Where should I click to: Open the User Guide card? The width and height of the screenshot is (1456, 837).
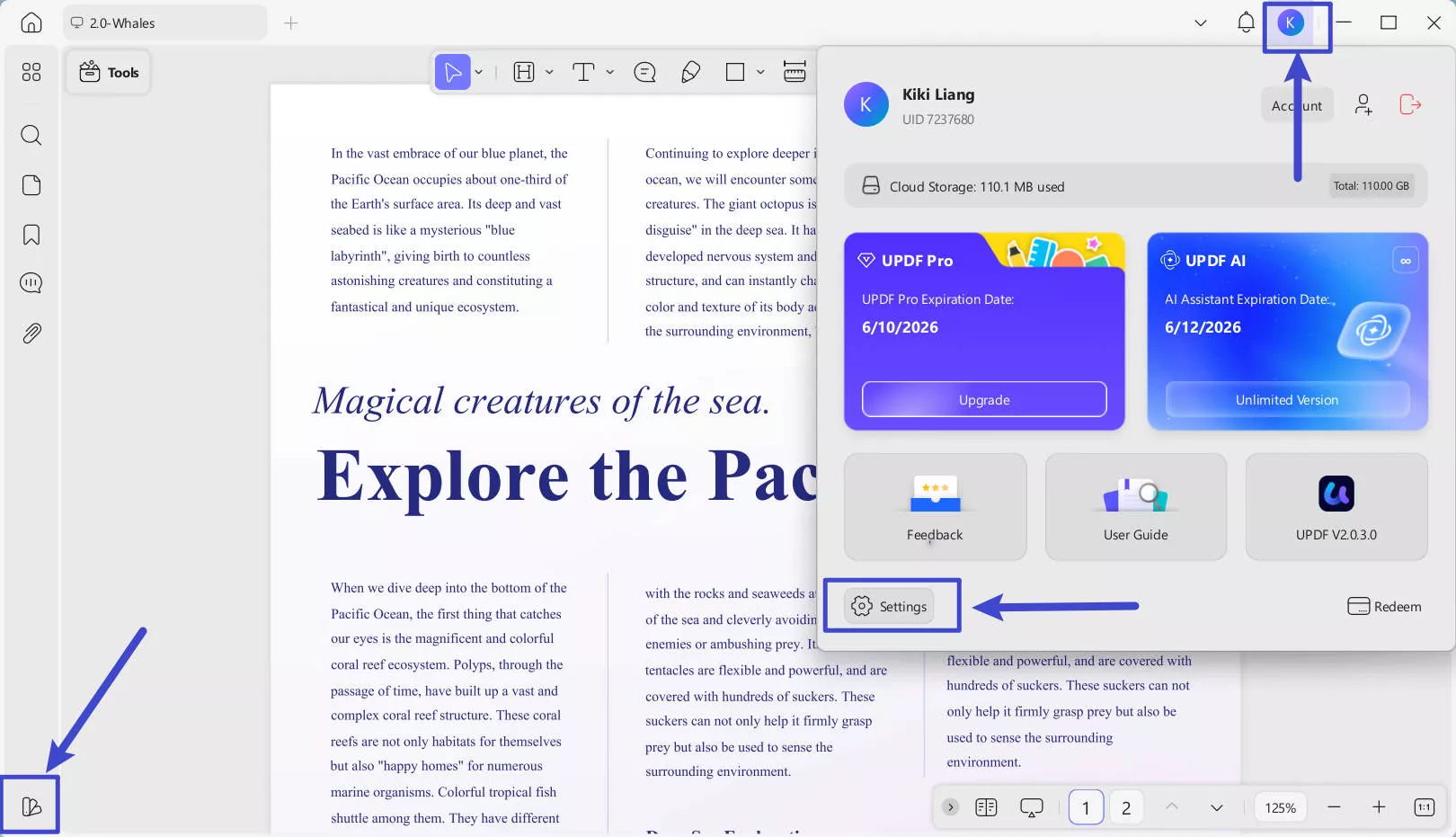1135,507
